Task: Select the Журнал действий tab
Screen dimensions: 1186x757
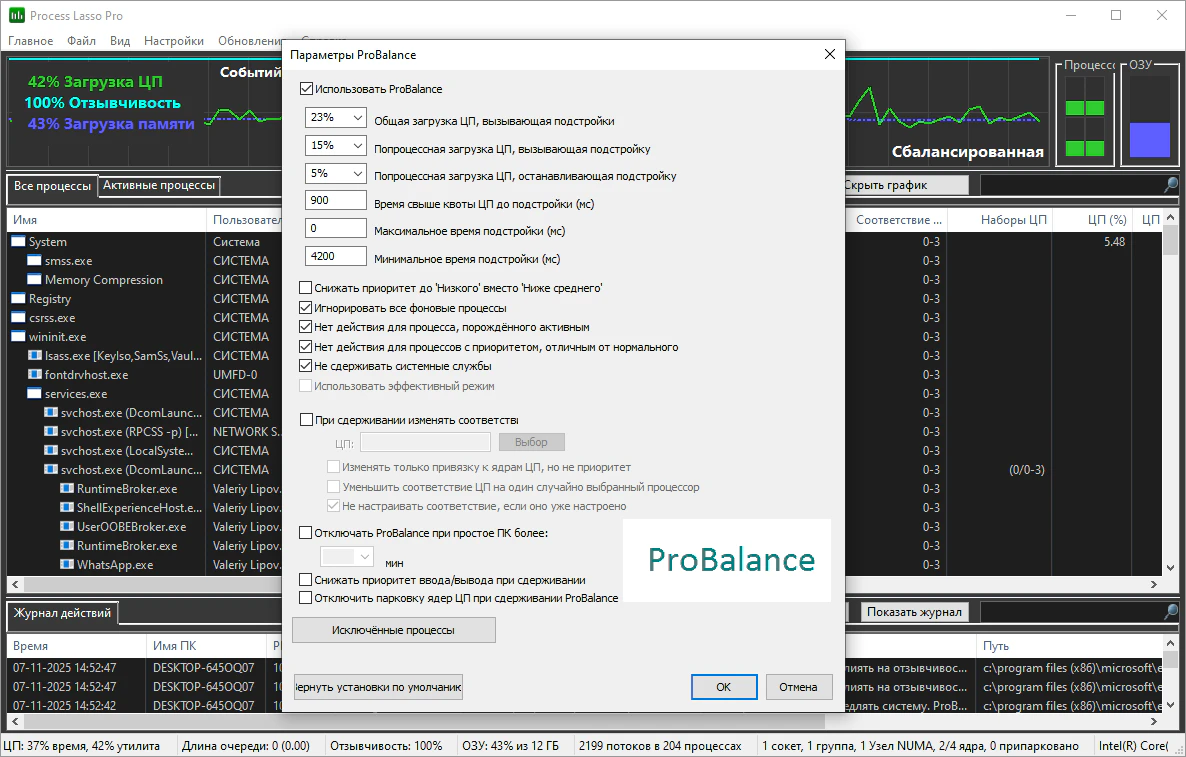Action: pos(62,613)
